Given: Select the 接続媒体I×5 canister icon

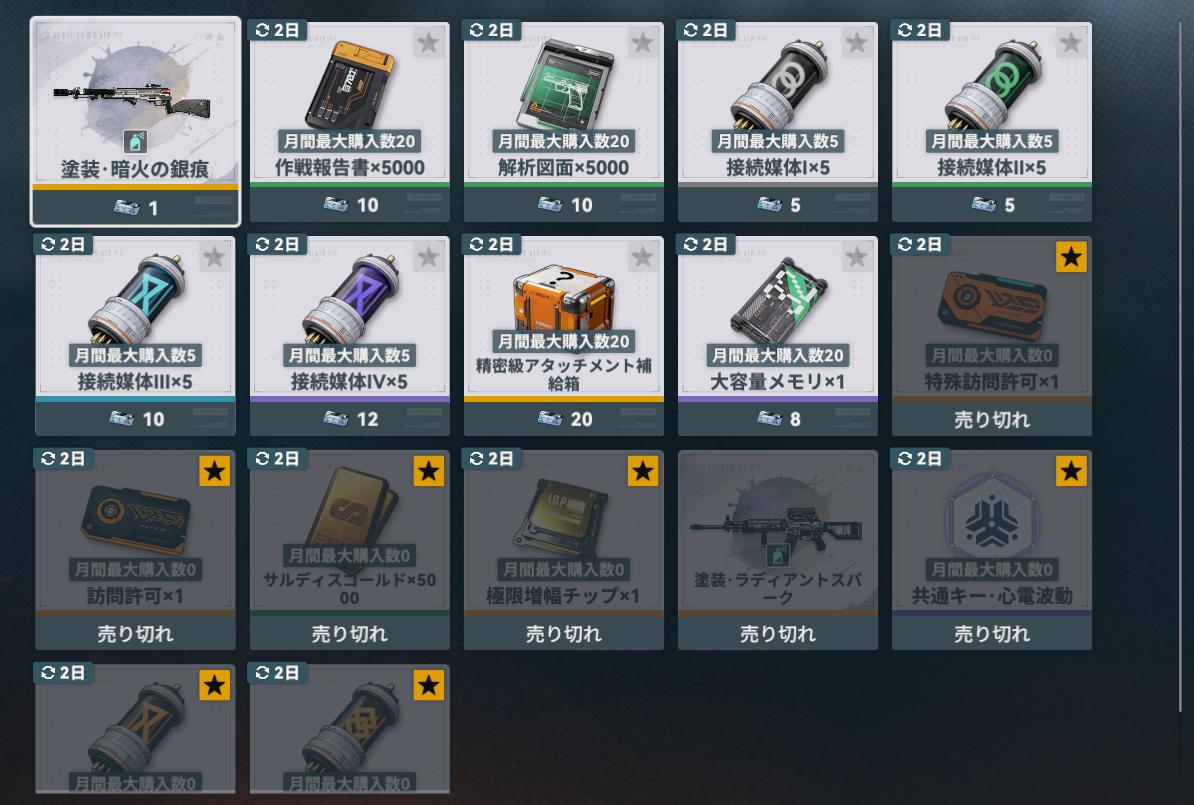Looking at the screenshot, I should [x=778, y=85].
